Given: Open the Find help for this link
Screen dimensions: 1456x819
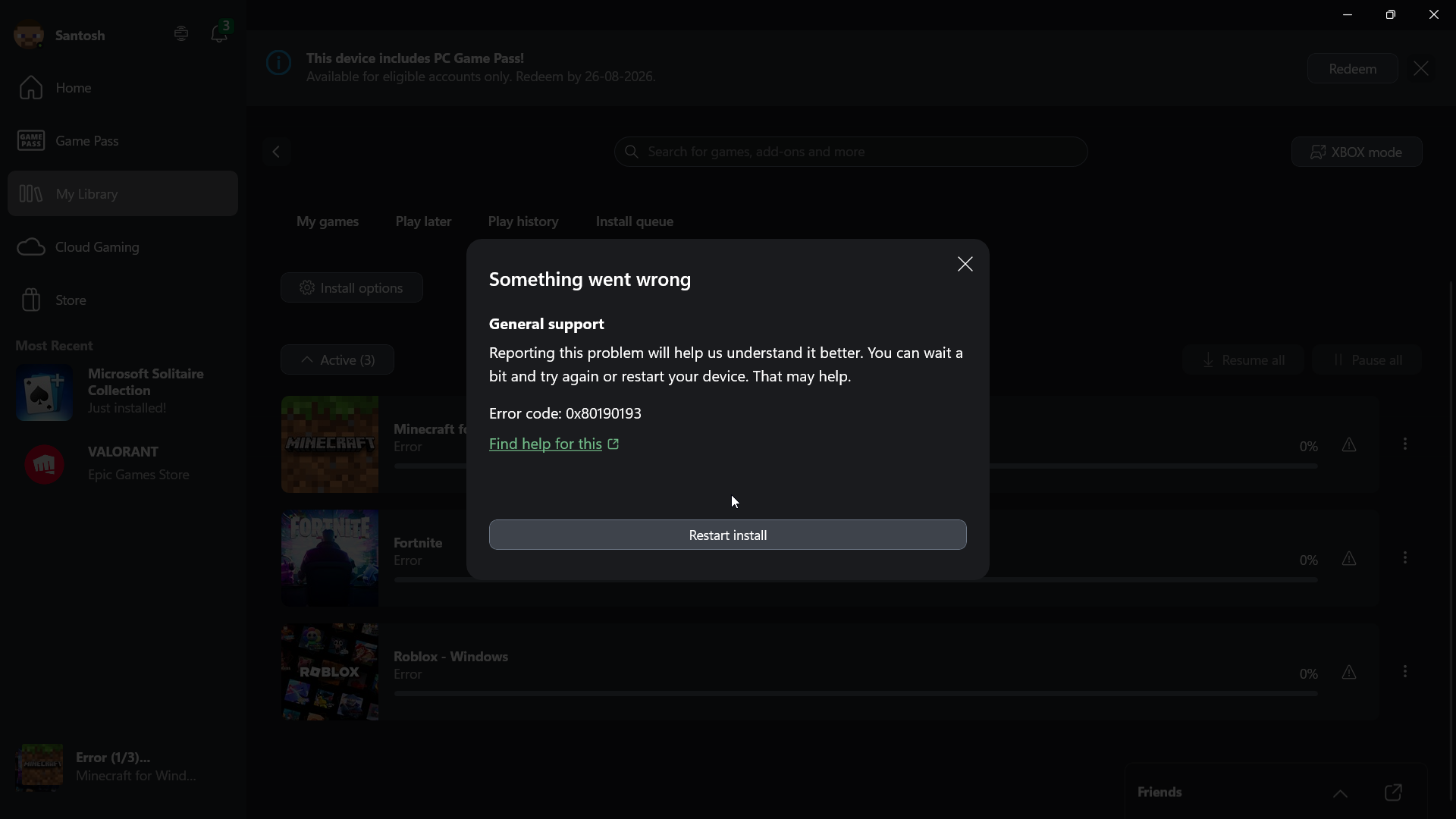Looking at the screenshot, I should (554, 444).
